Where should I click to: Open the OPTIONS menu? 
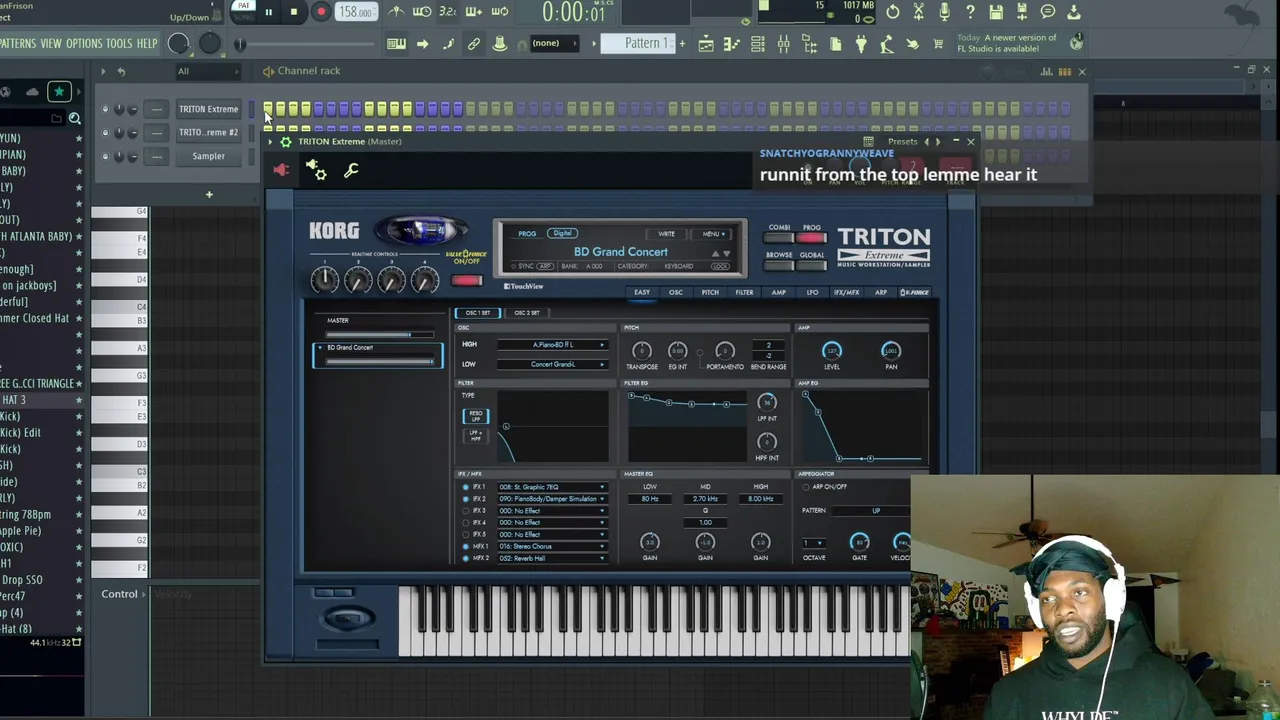[x=84, y=44]
